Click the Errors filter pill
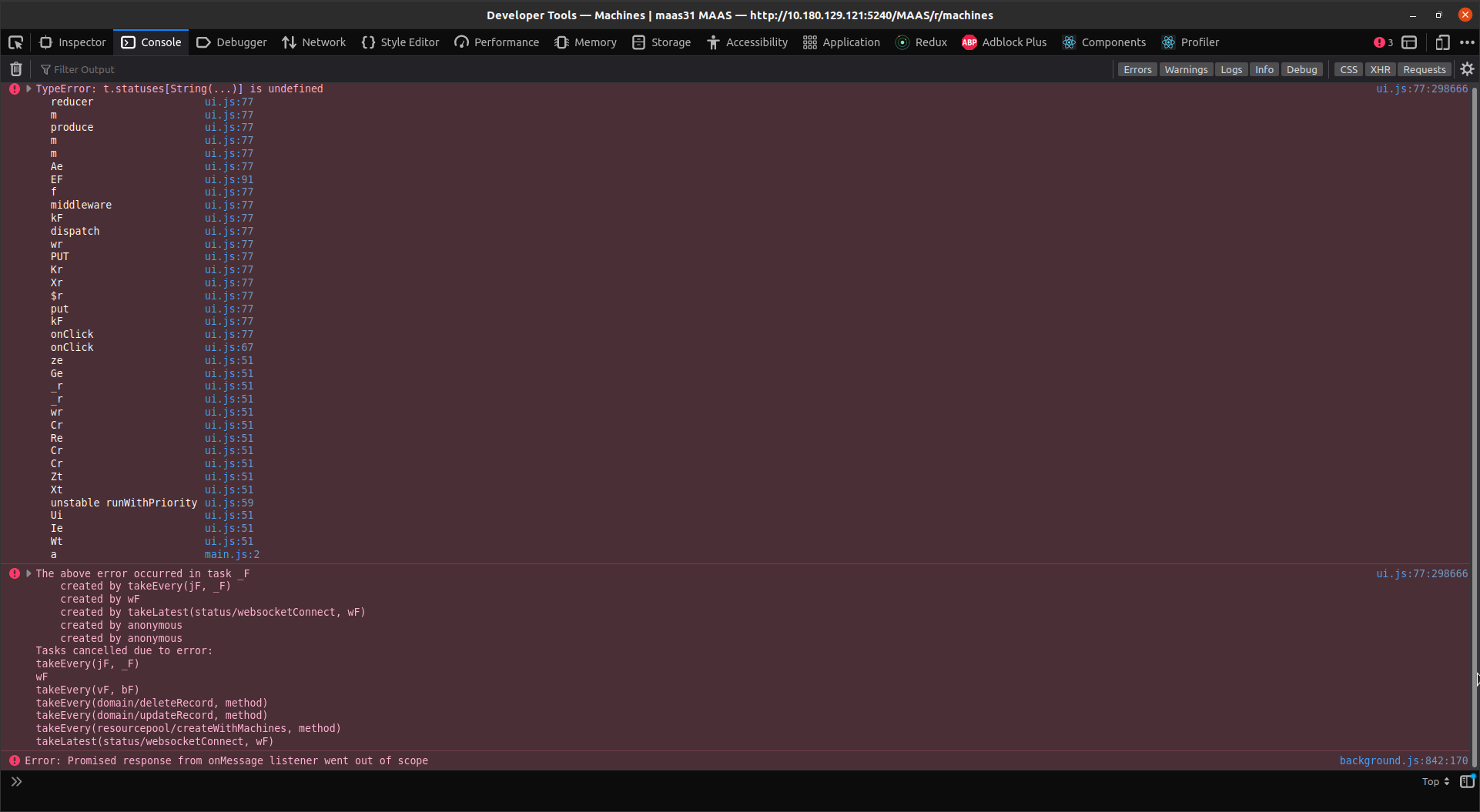The width and height of the screenshot is (1480, 812). (x=1137, y=69)
